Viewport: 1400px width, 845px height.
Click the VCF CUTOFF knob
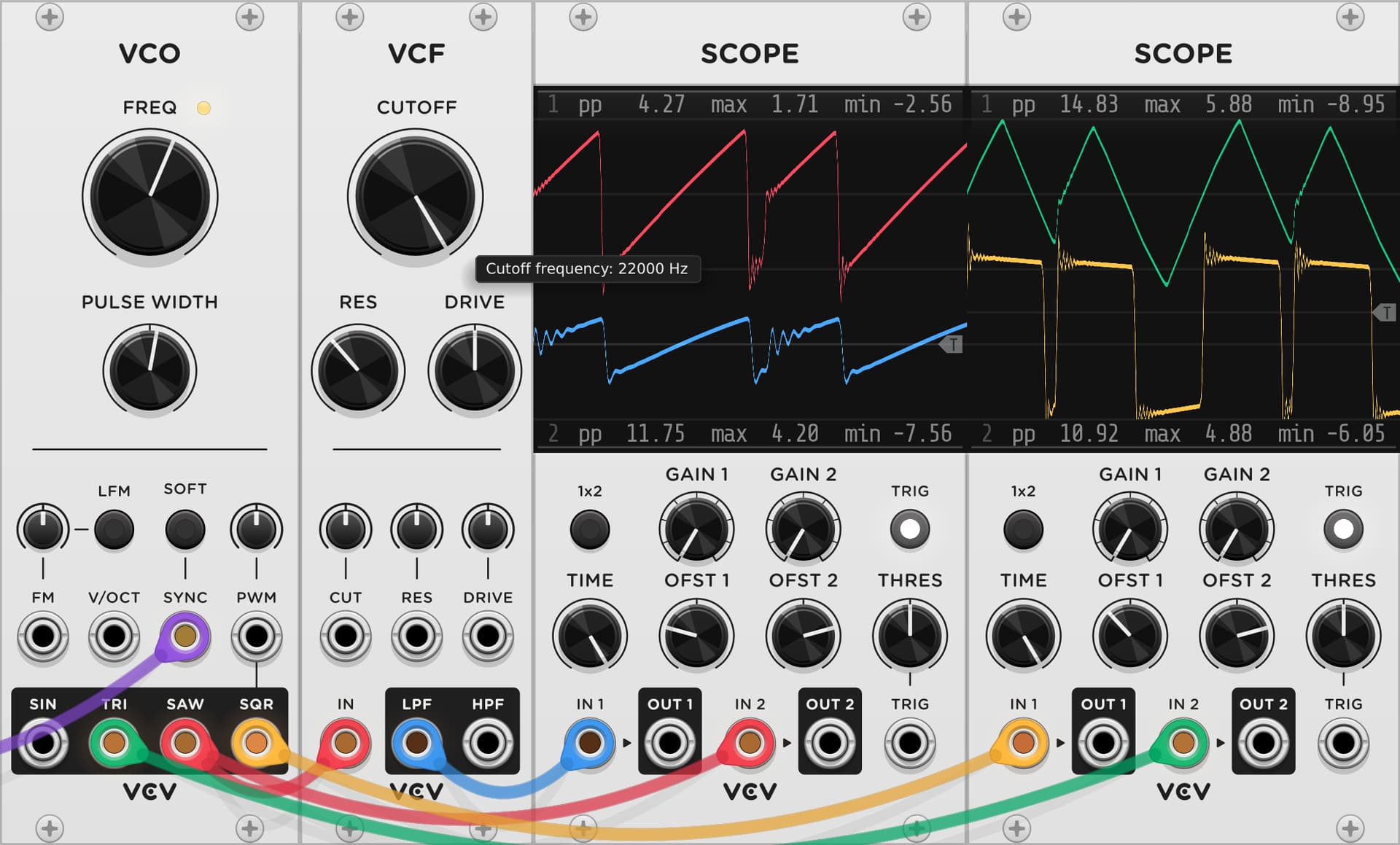(416, 197)
